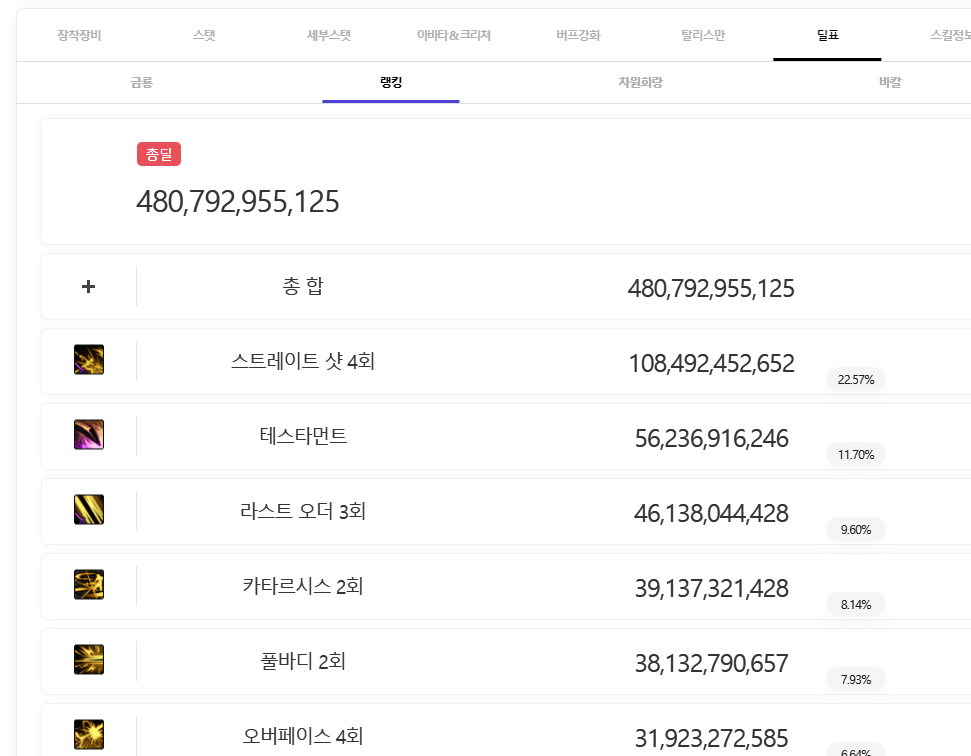Click the 테스타먼트 skill icon
The width and height of the screenshot is (971, 756).
(x=89, y=435)
